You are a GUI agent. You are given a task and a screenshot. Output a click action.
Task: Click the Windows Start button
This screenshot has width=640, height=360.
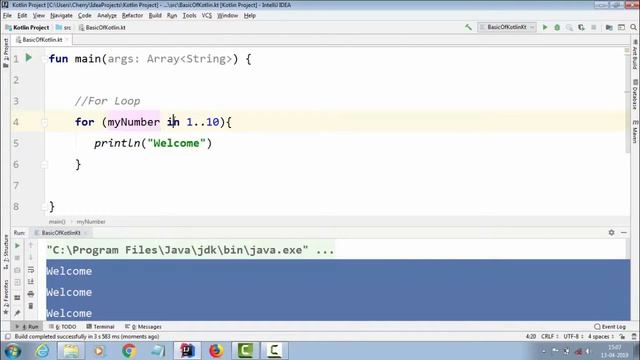tap(13, 351)
